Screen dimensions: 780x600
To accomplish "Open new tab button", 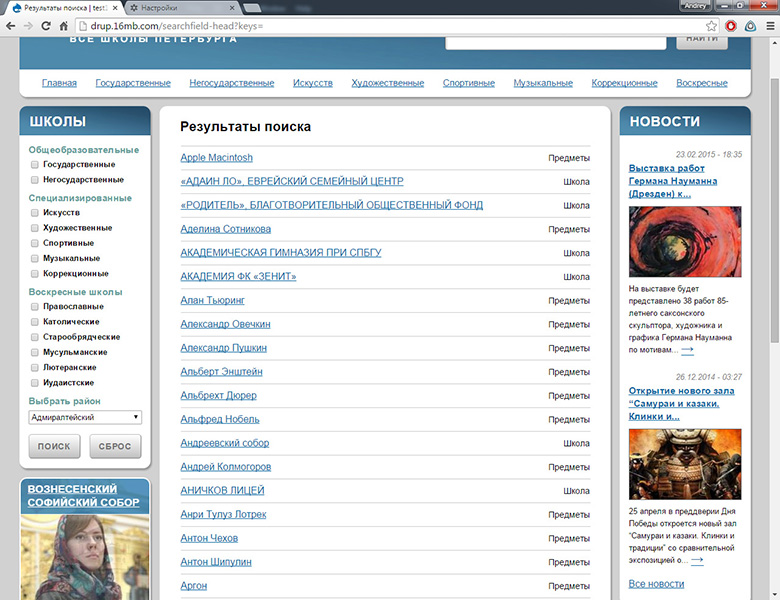I will tap(252, 8).
